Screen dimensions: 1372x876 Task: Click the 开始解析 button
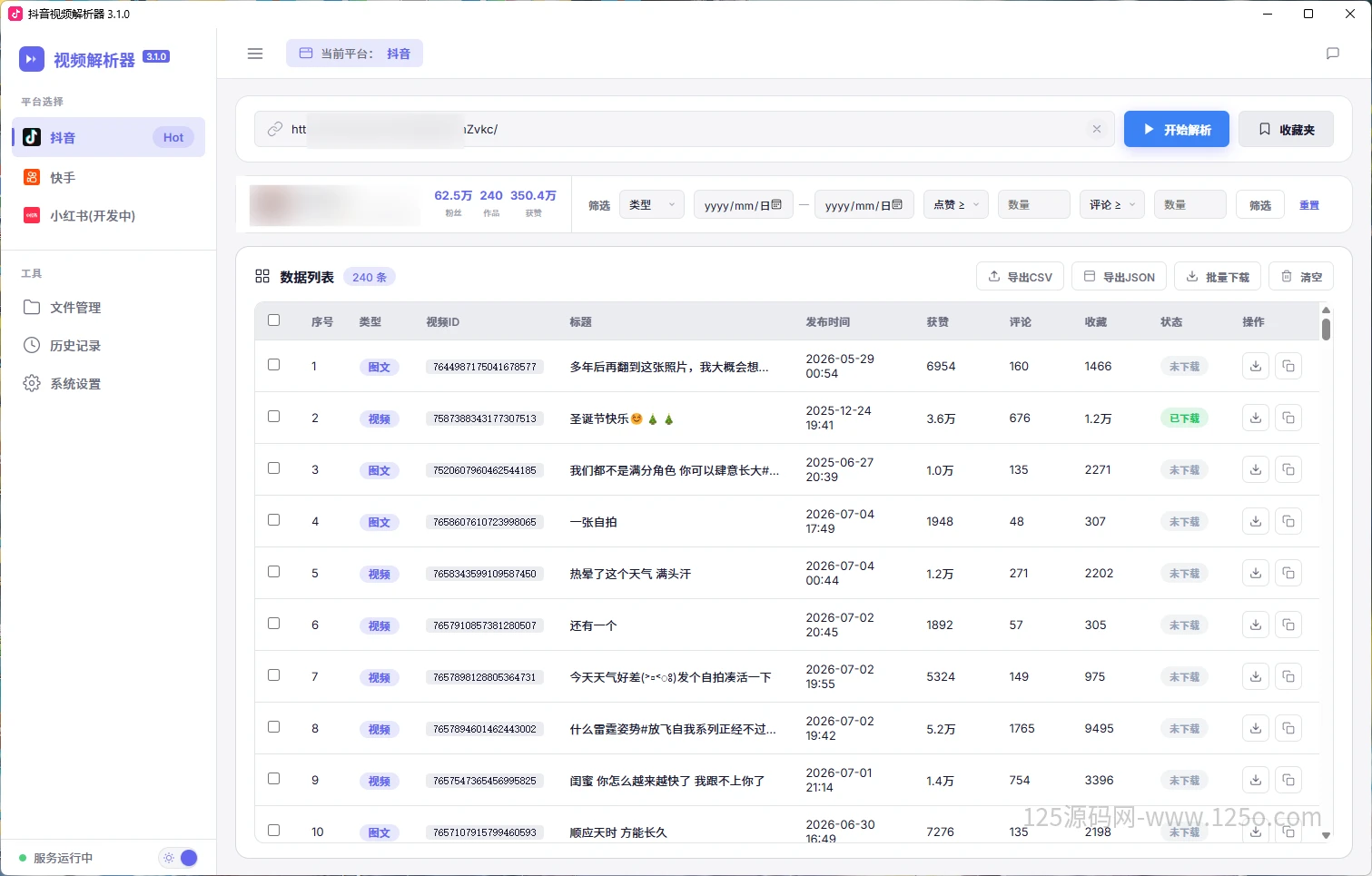point(1177,130)
